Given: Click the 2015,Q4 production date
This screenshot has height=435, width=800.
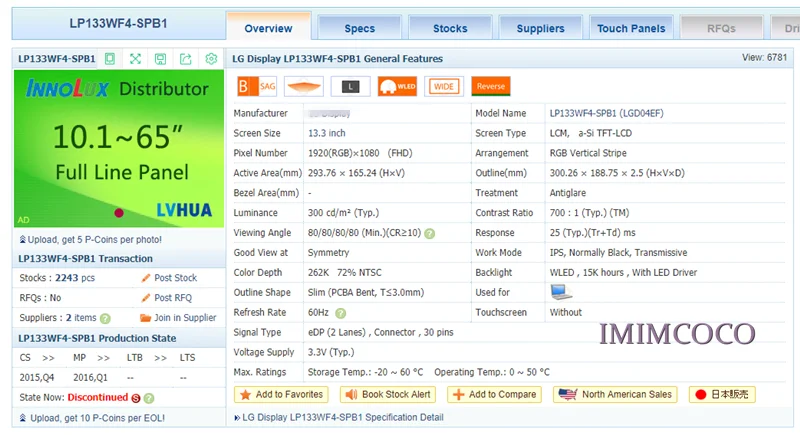Looking at the screenshot, I should click(x=37, y=378).
